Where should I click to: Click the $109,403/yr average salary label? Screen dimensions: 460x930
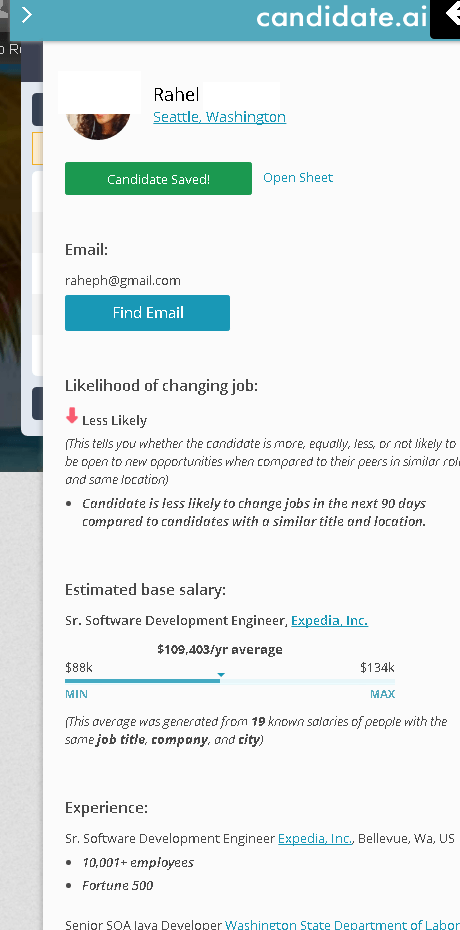220,649
